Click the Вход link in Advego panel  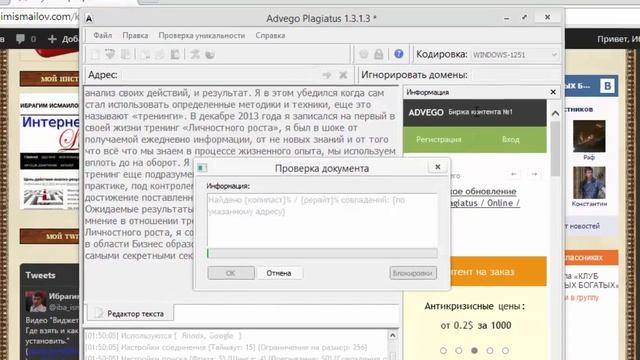click(511, 140)
